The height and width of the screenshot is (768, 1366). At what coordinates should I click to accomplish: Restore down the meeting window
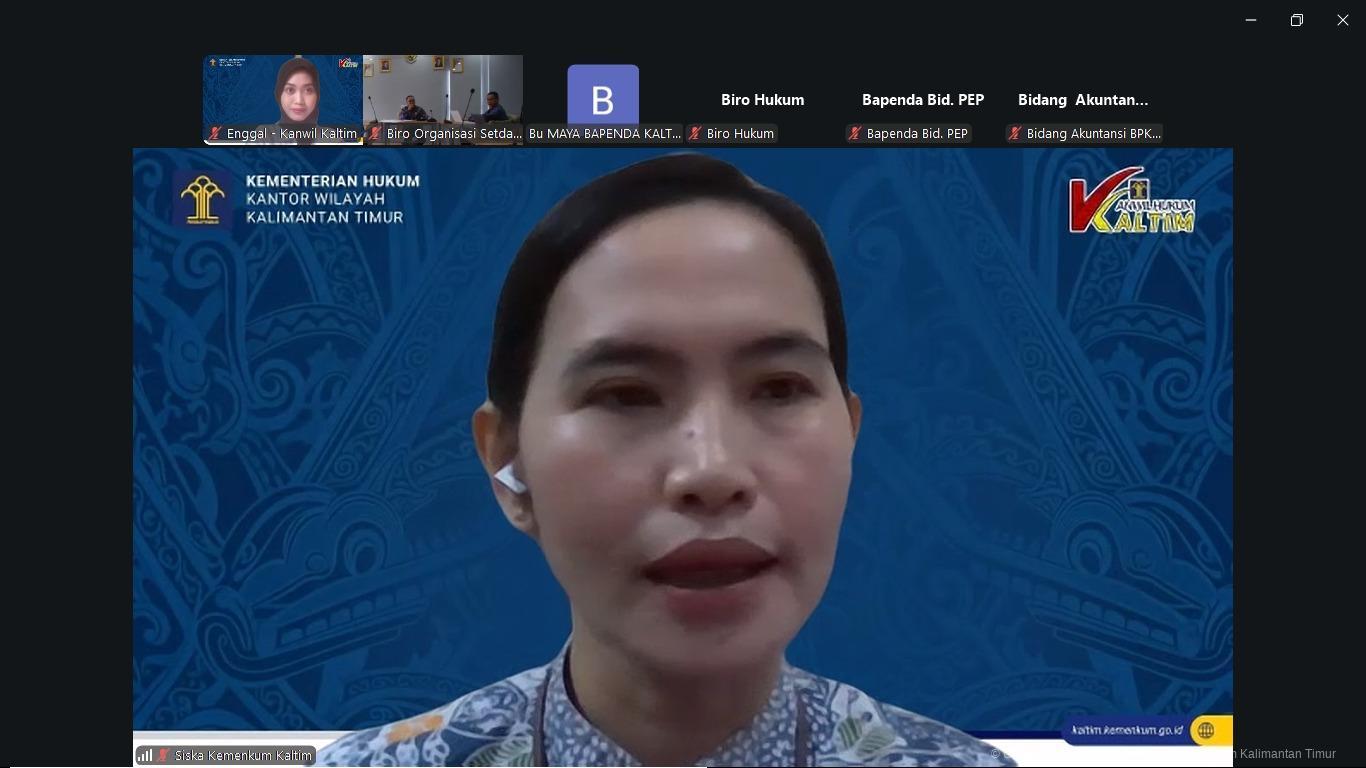[1297, 20]
